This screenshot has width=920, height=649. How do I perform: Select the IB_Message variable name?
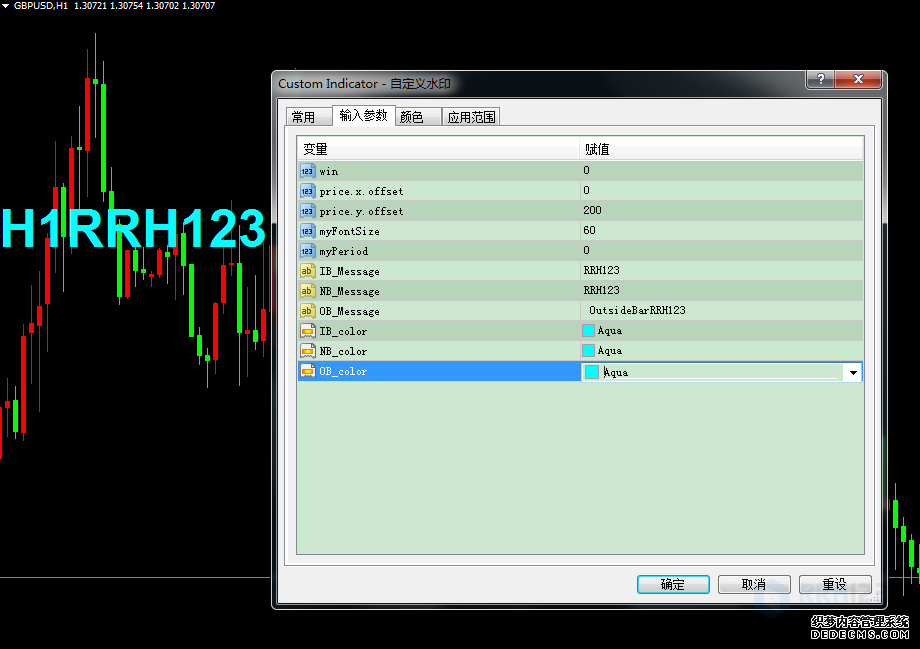(x=349, y=271)
